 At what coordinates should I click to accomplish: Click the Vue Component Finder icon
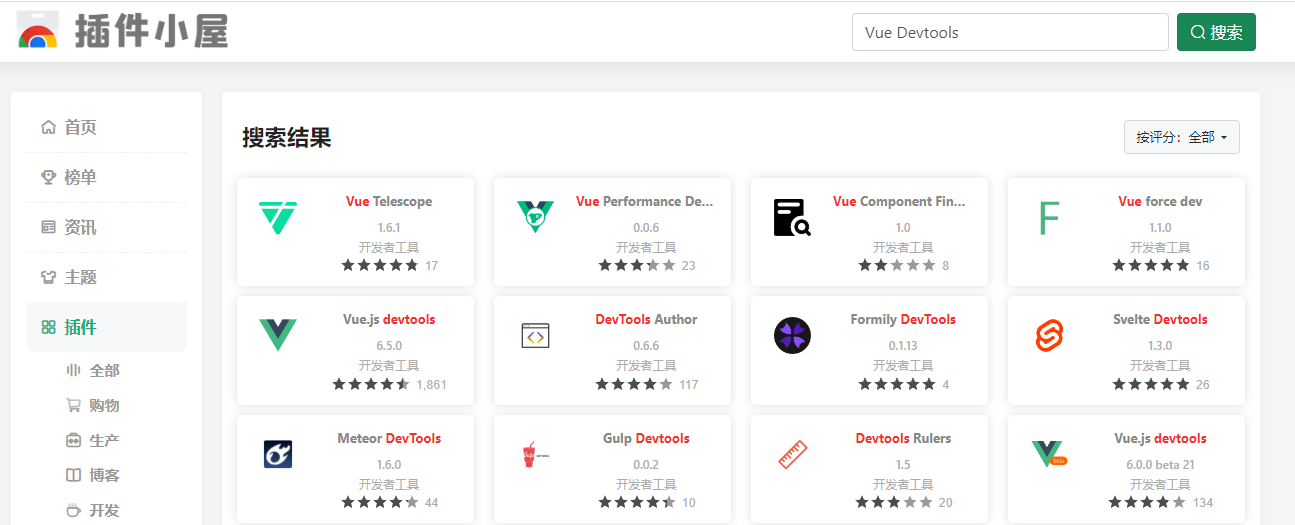[x=792, y=217]
